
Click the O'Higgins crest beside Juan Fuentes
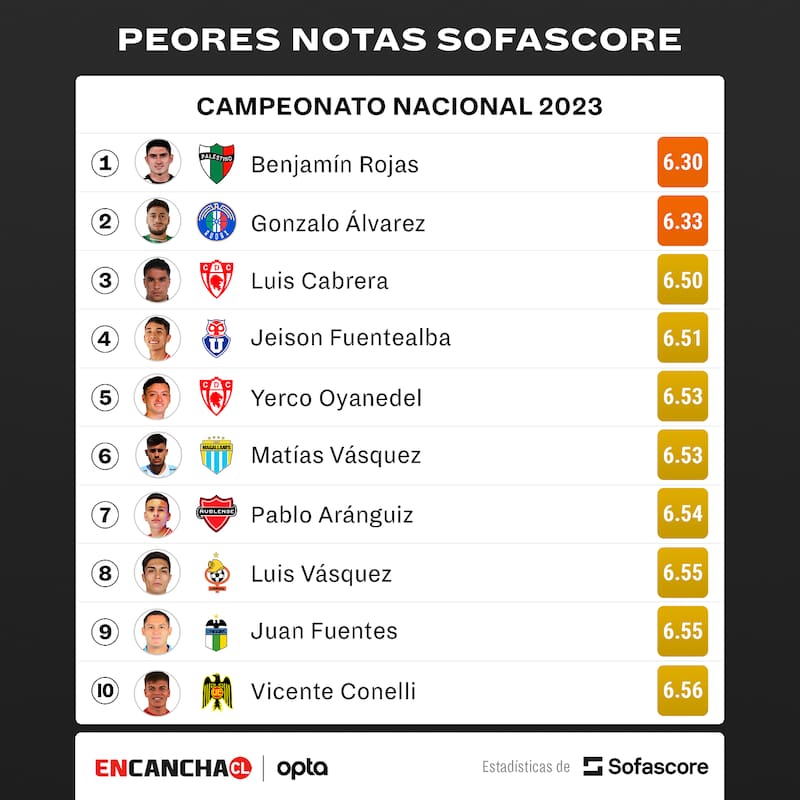[x=216, y=631]
